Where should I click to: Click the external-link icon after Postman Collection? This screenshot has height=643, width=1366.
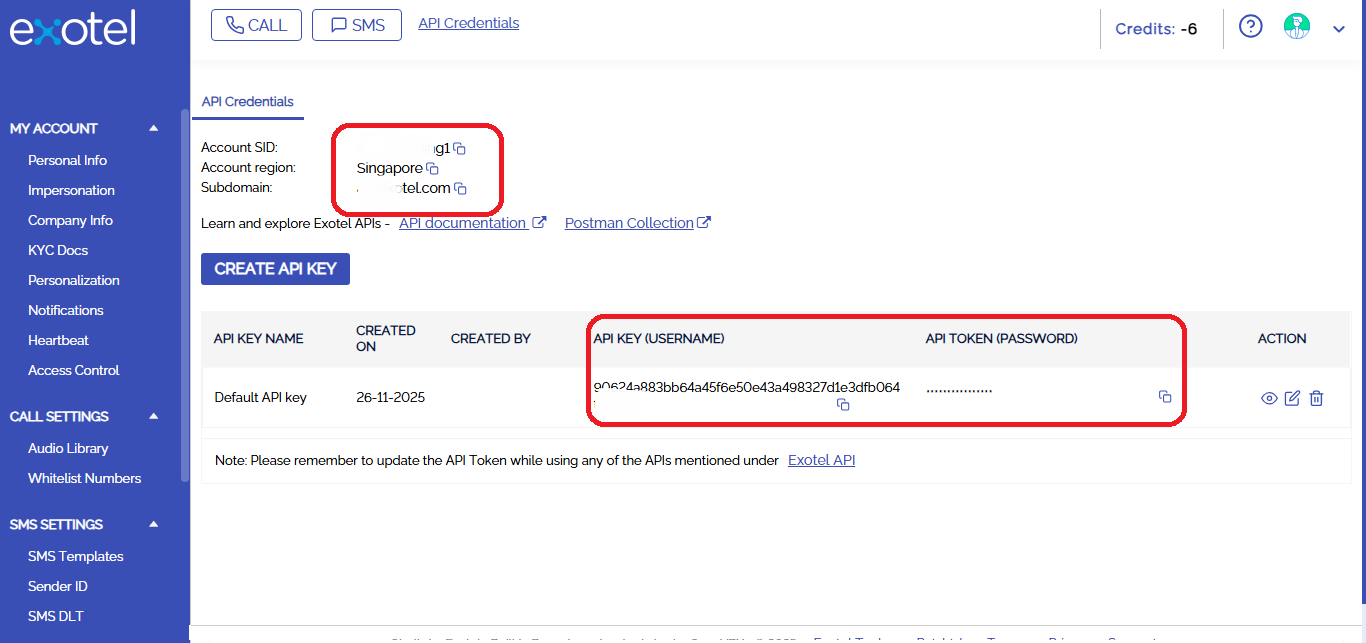click(704, 222)
